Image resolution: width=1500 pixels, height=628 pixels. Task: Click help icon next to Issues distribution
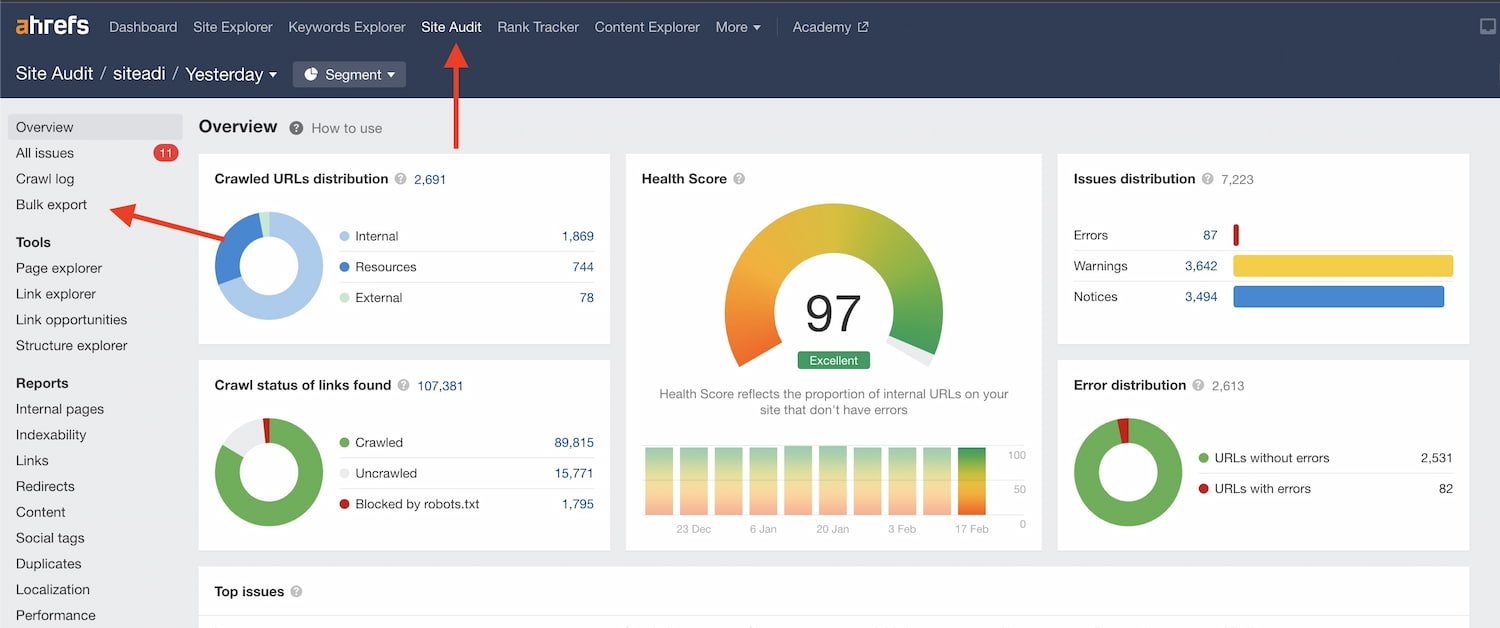tap(1208, 179)
